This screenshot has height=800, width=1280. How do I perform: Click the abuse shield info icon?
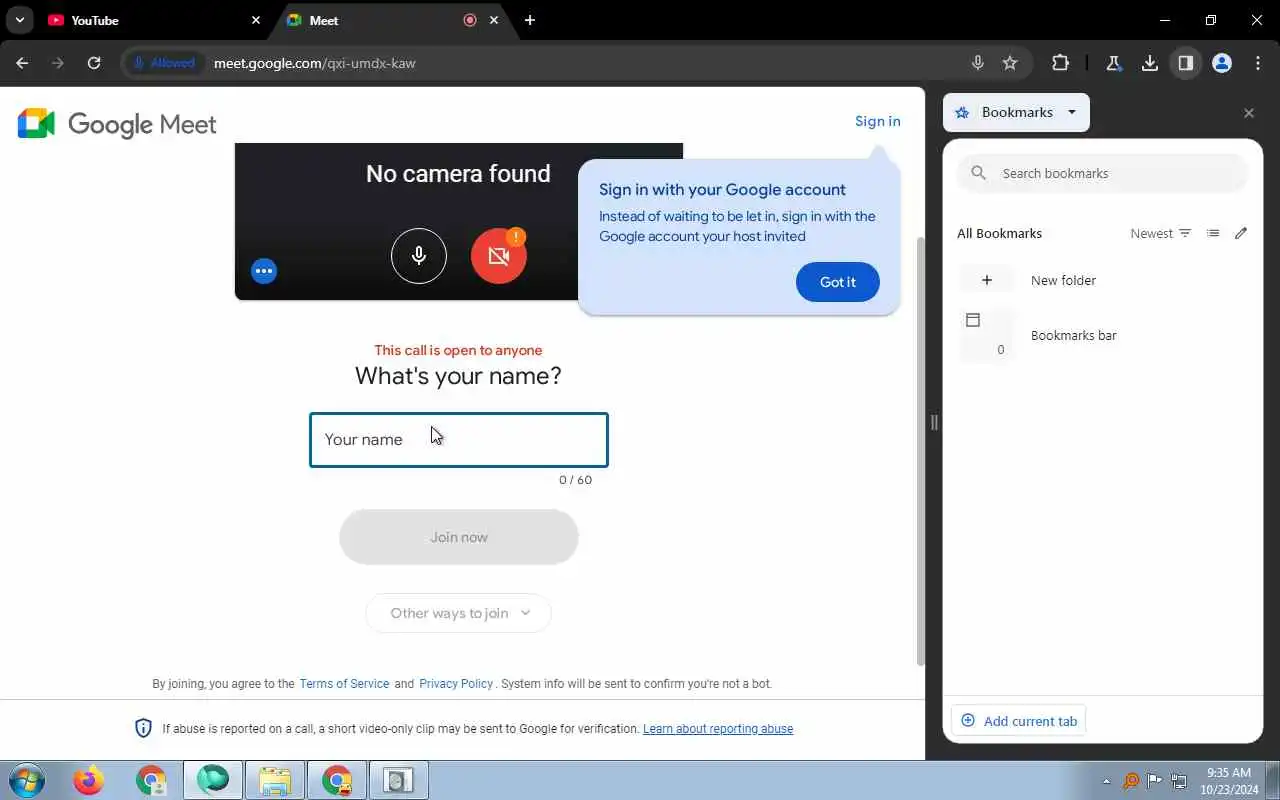pos(143,728)
